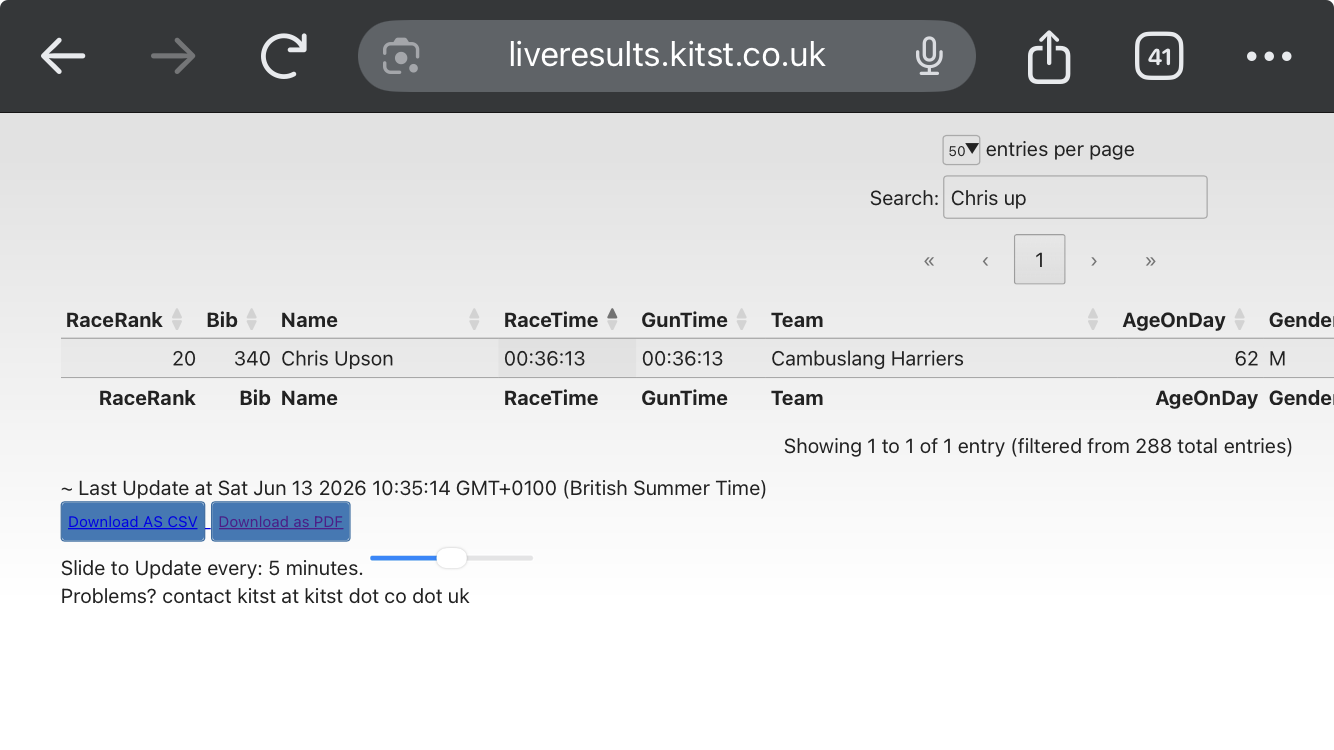The image size is (1334, 750).
Task: Select page 1 in pagination
Action: click(1039, 260)
